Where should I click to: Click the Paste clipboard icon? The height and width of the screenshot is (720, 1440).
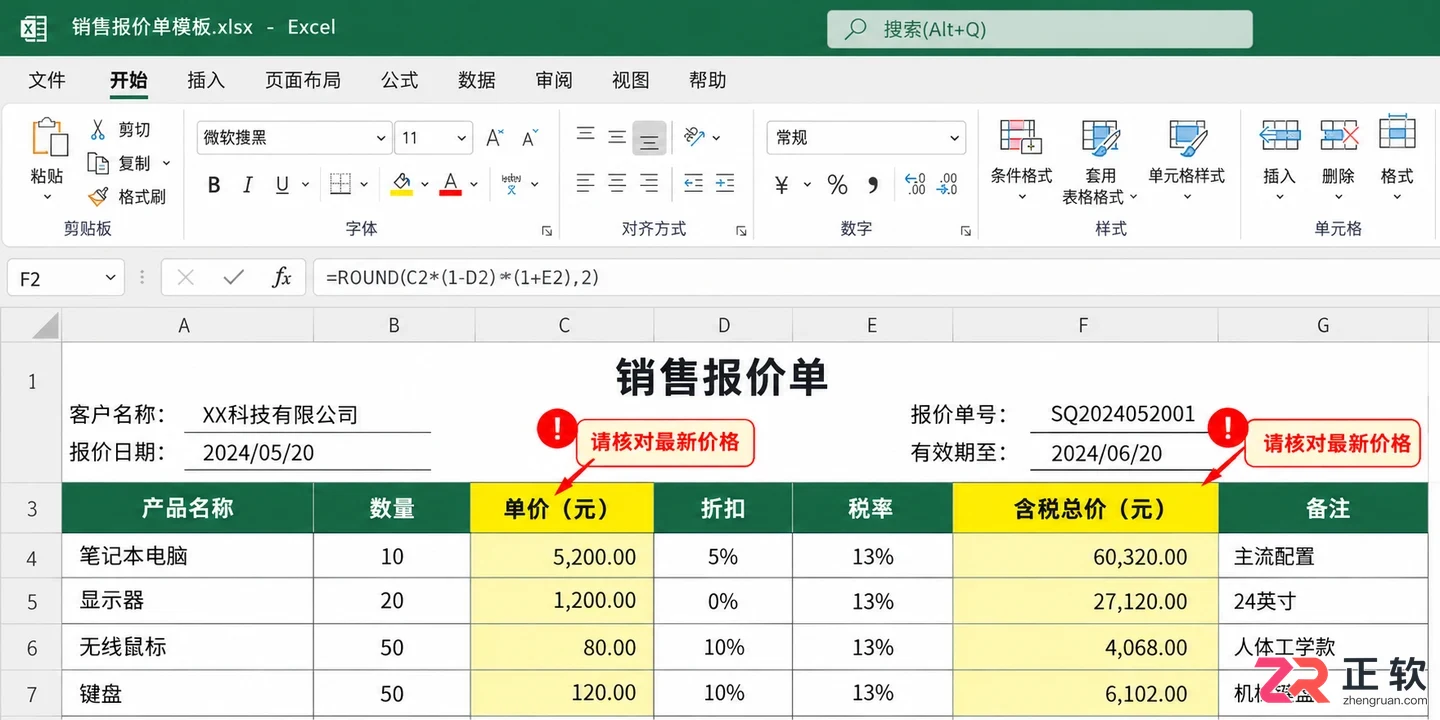(x=48, y=137)
